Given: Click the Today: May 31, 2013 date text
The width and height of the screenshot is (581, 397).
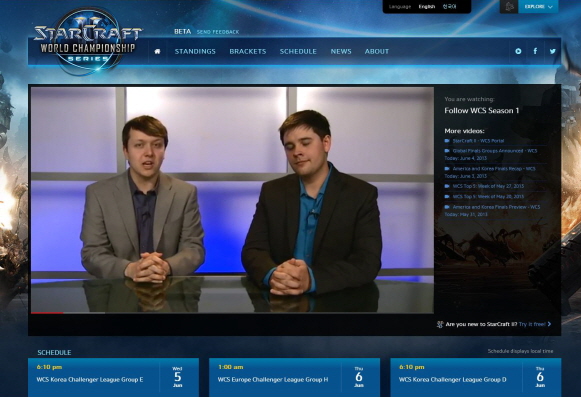Looking at the screenshot, I should pos(466,214).
